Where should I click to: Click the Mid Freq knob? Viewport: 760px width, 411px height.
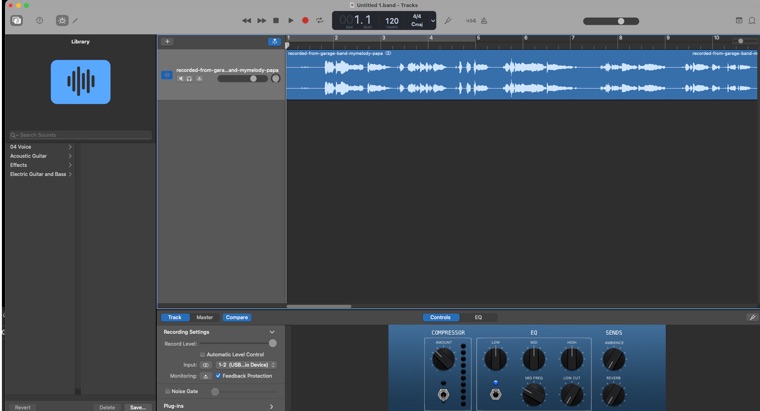tap(534, 395)
